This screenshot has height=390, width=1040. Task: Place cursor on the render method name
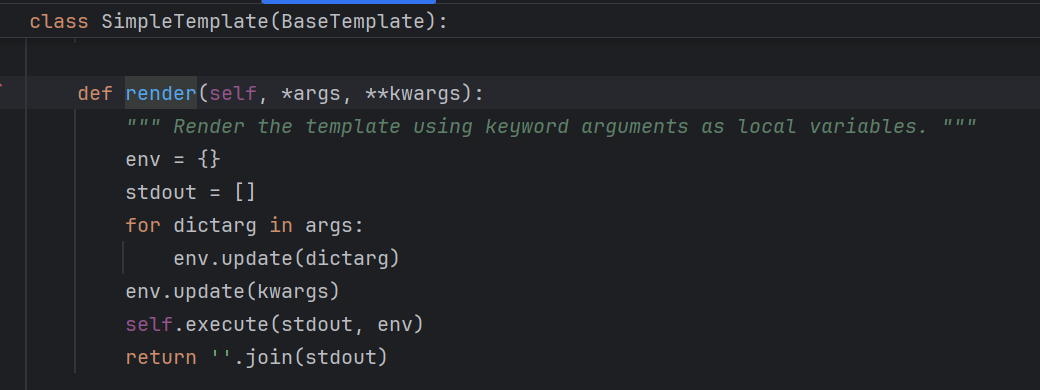click(161, 94)
